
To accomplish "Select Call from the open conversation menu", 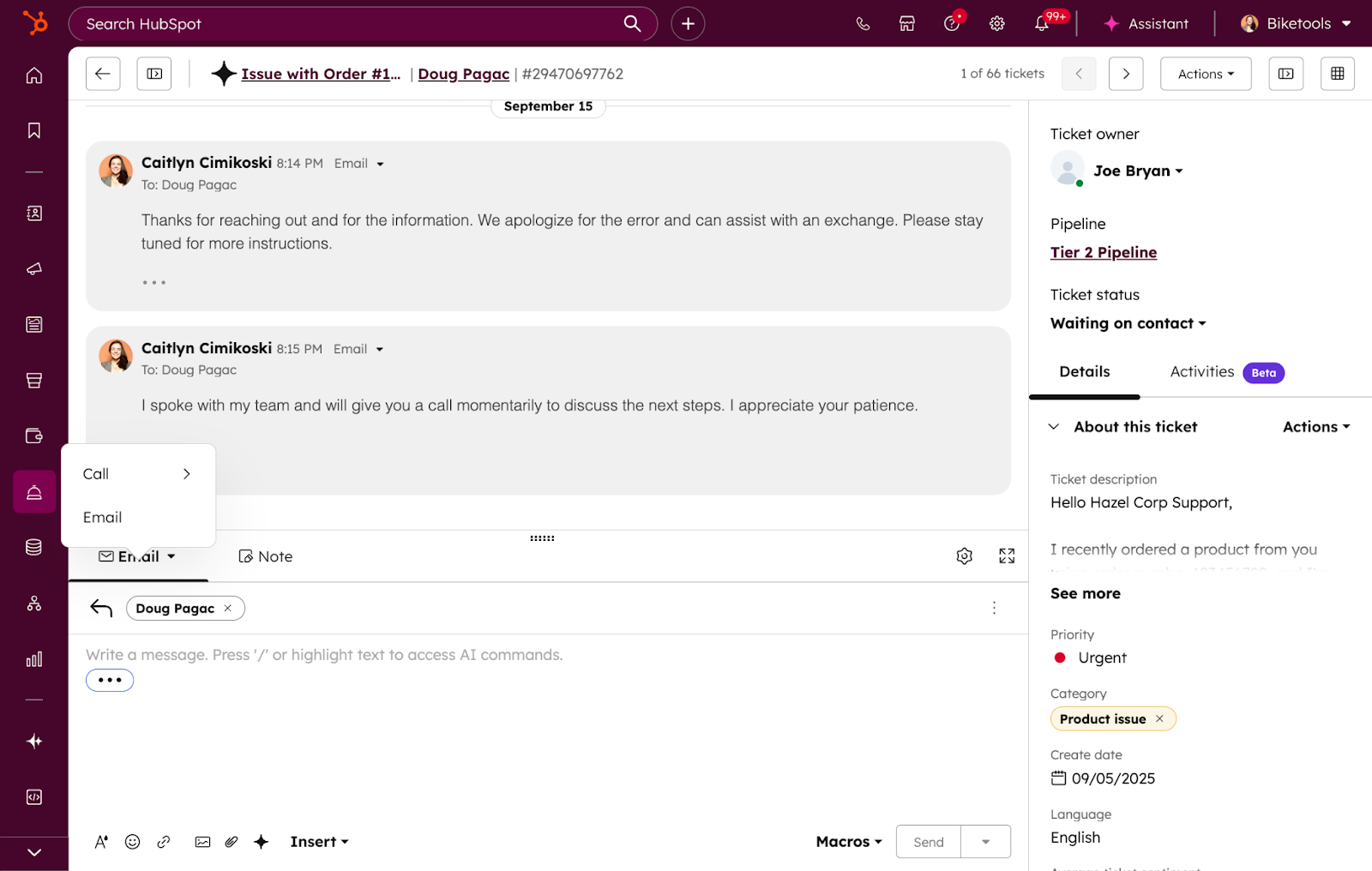I will (x=96, y=473).
